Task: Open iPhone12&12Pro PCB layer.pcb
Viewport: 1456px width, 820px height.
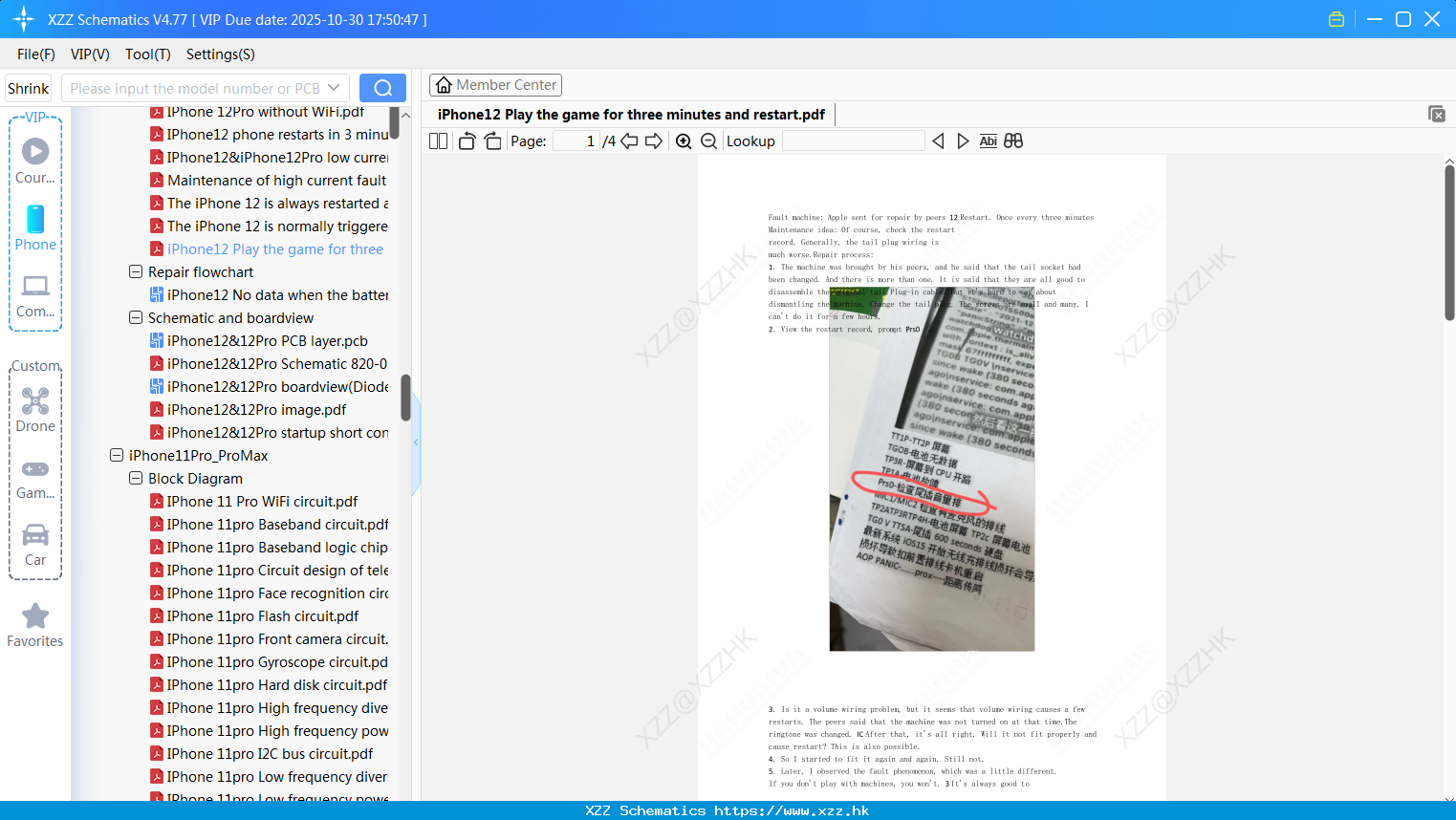Action: [258, 341]
